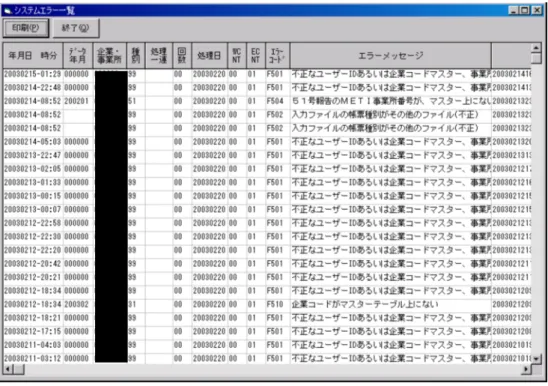Click the vertical scrollbar thumb
This screenshot has height=386, width=548.
coord(536,58)
